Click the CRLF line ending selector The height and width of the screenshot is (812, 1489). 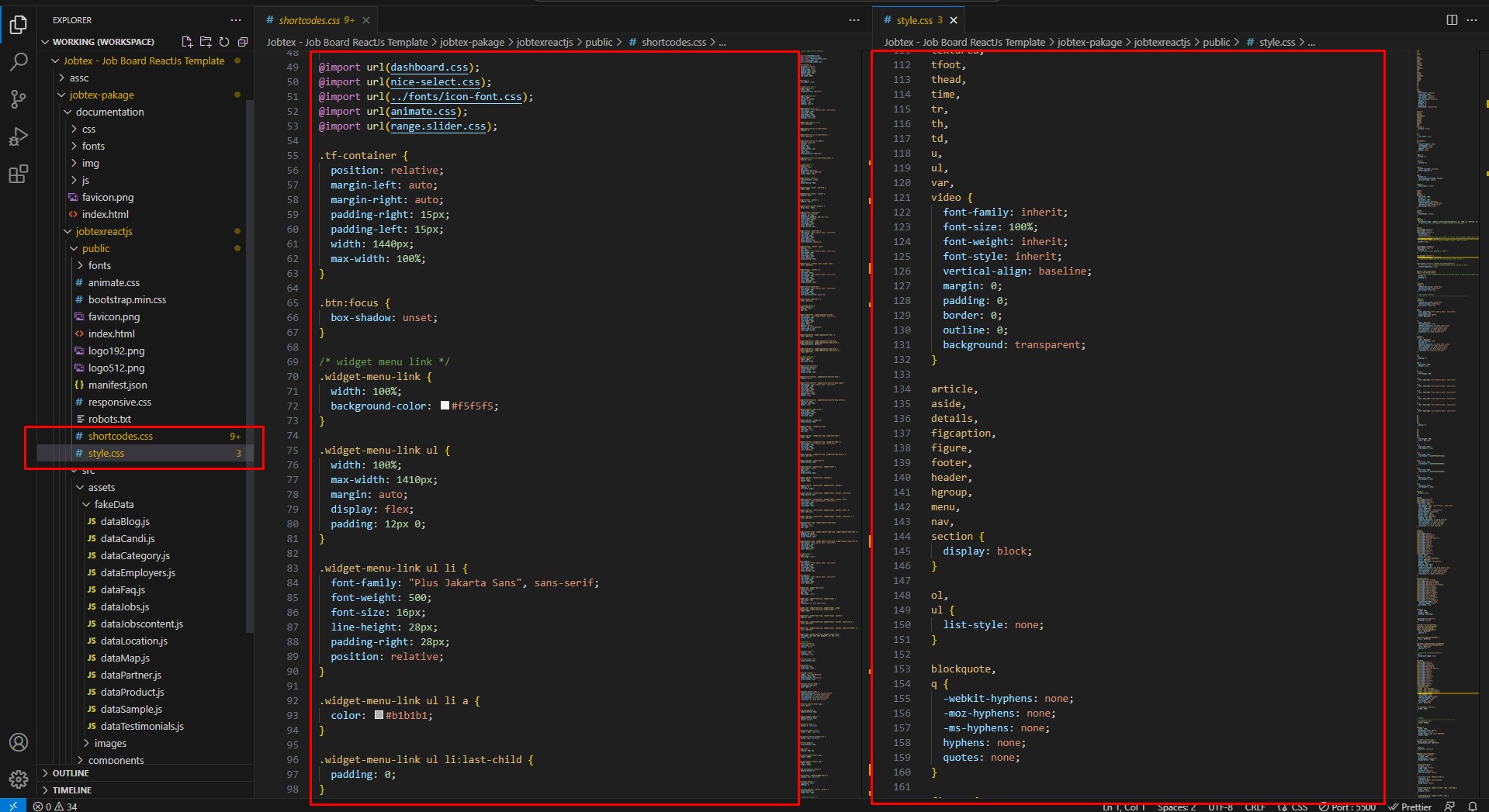point(1255,807)
